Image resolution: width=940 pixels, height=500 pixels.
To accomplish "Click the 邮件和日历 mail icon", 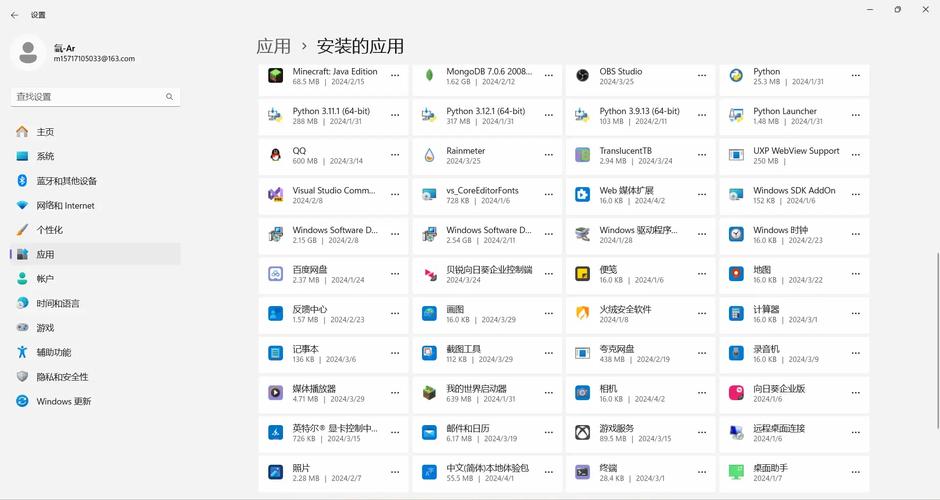I will 429,432.
